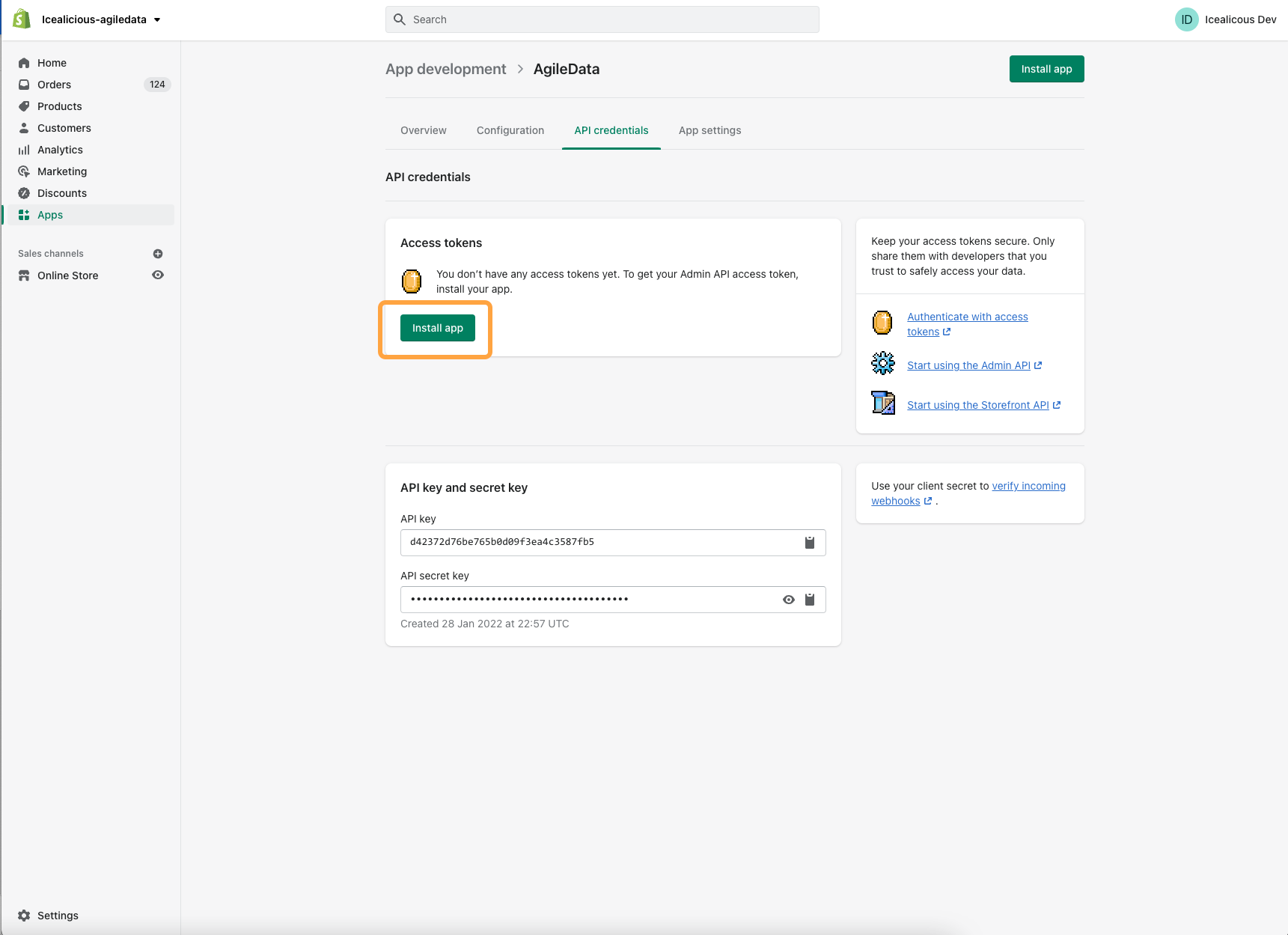Switch to the Overview tab
This screenshot has width=1288, height=935.
pyautogui.click(x=424, y=130)
